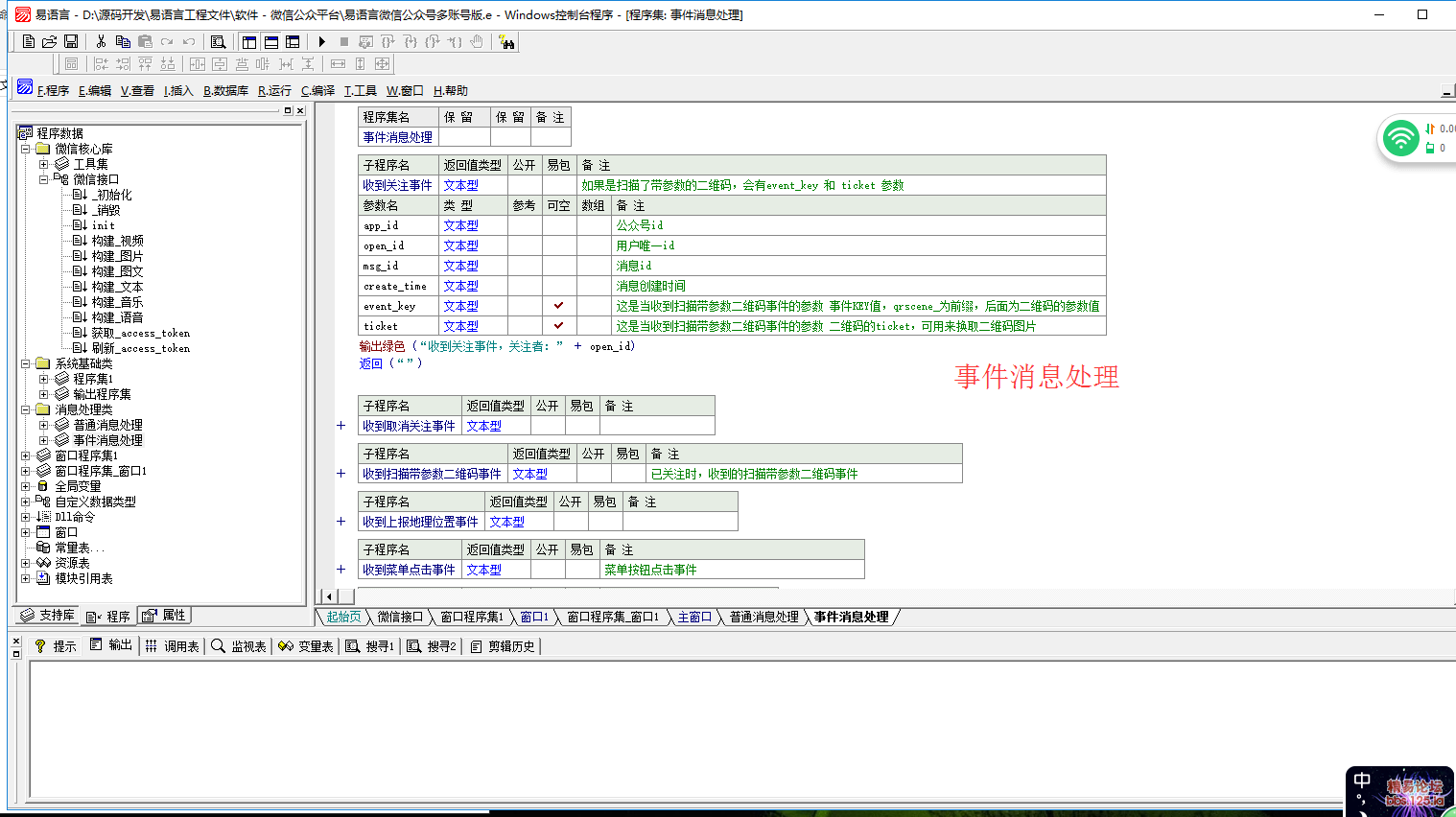
Task: Open the 剪辑历史 tab in bottom panel
Action: point(502,646)
